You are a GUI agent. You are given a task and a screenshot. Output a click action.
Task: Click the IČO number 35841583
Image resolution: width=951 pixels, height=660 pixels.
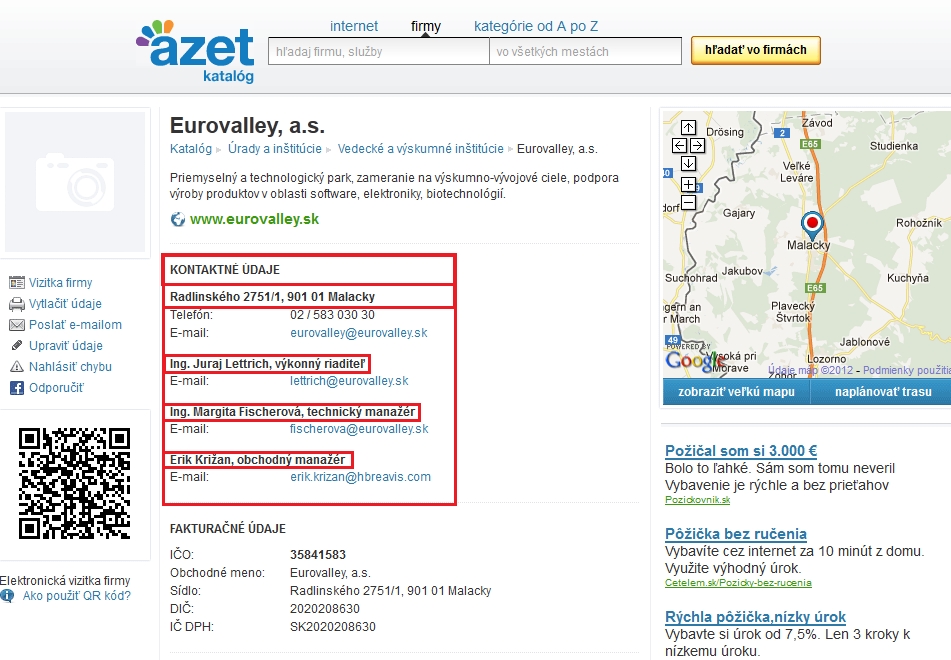[318, 555]
